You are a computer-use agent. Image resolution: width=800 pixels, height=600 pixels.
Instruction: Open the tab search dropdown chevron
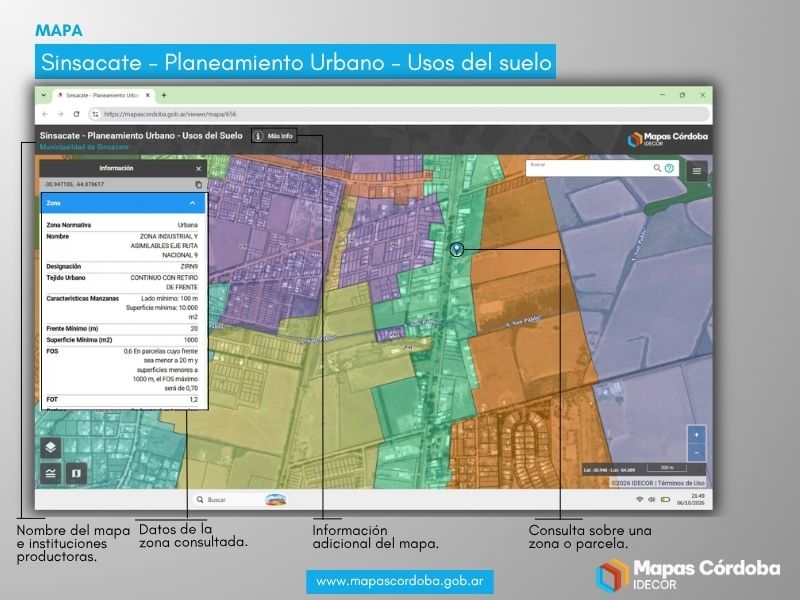pyautogui.click(x=44, y=95)
